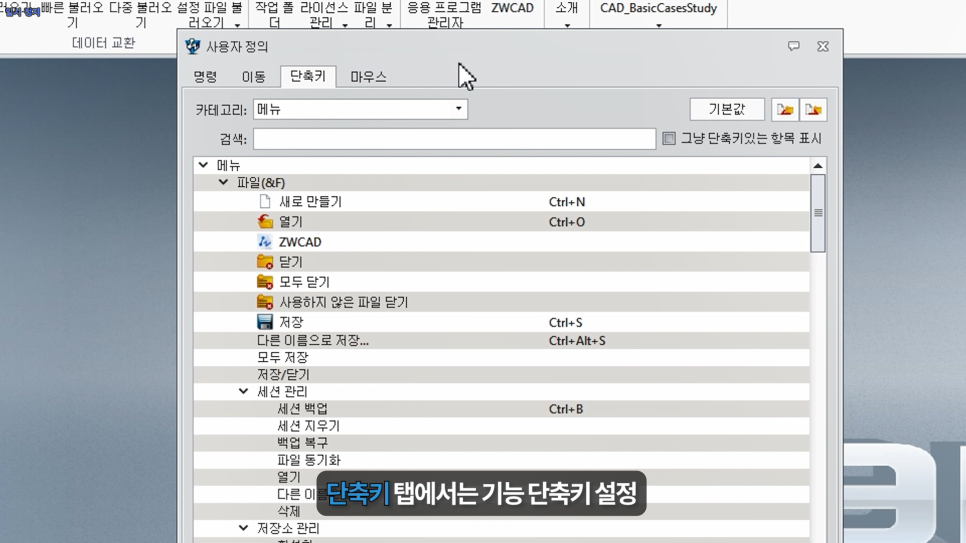Select the 모두 저장 row

pyautogui.click(x=501, y=357)
